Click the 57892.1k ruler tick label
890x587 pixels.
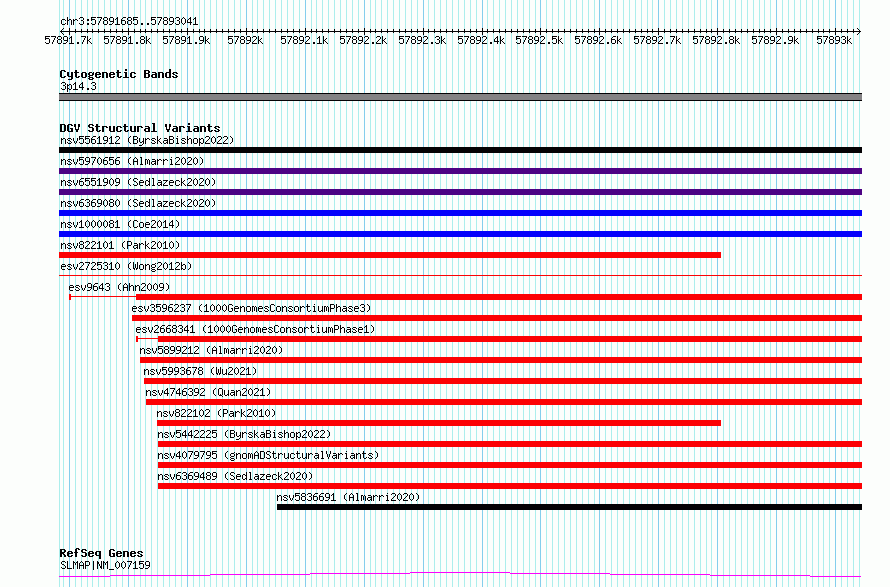(x=304, y=40)
